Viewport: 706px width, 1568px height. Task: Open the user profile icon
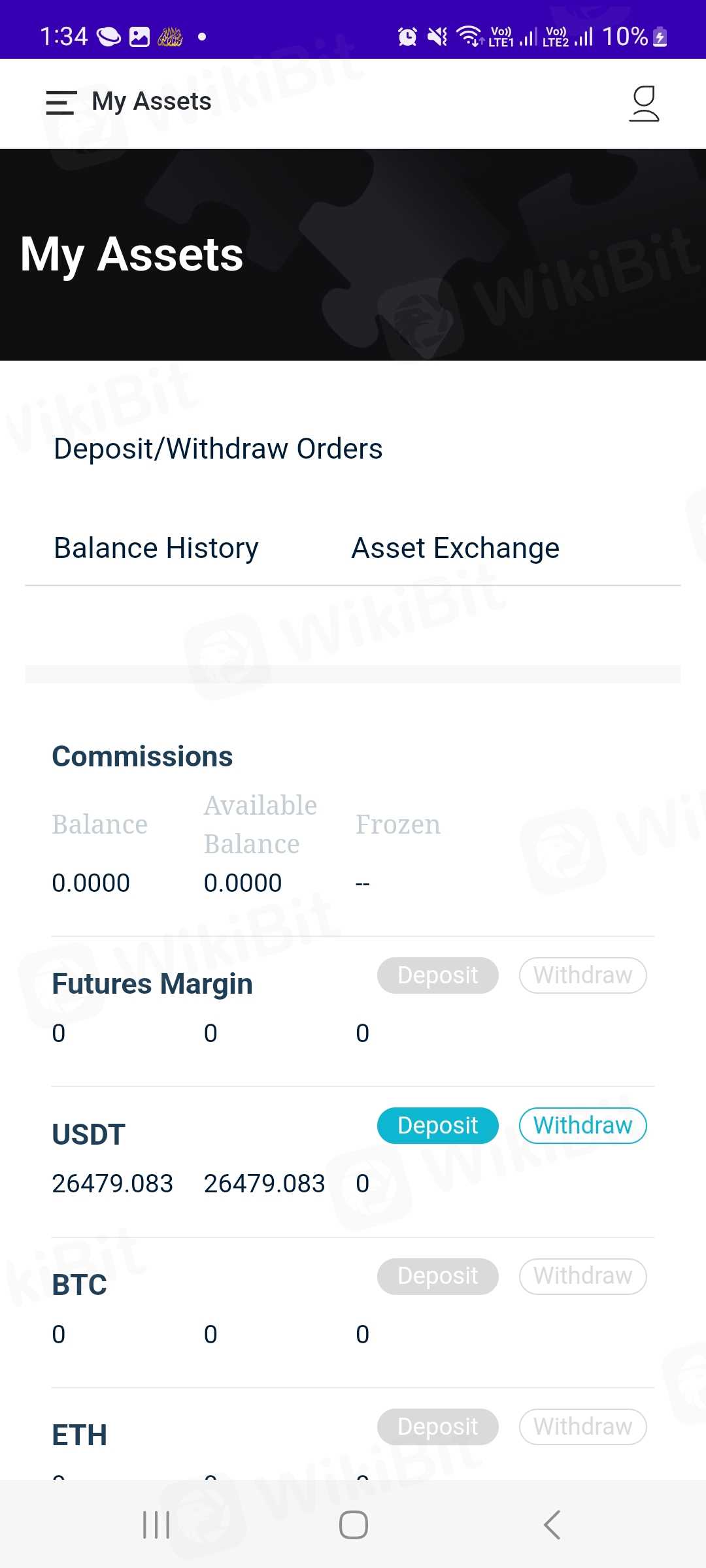click(x=644, y=103)
